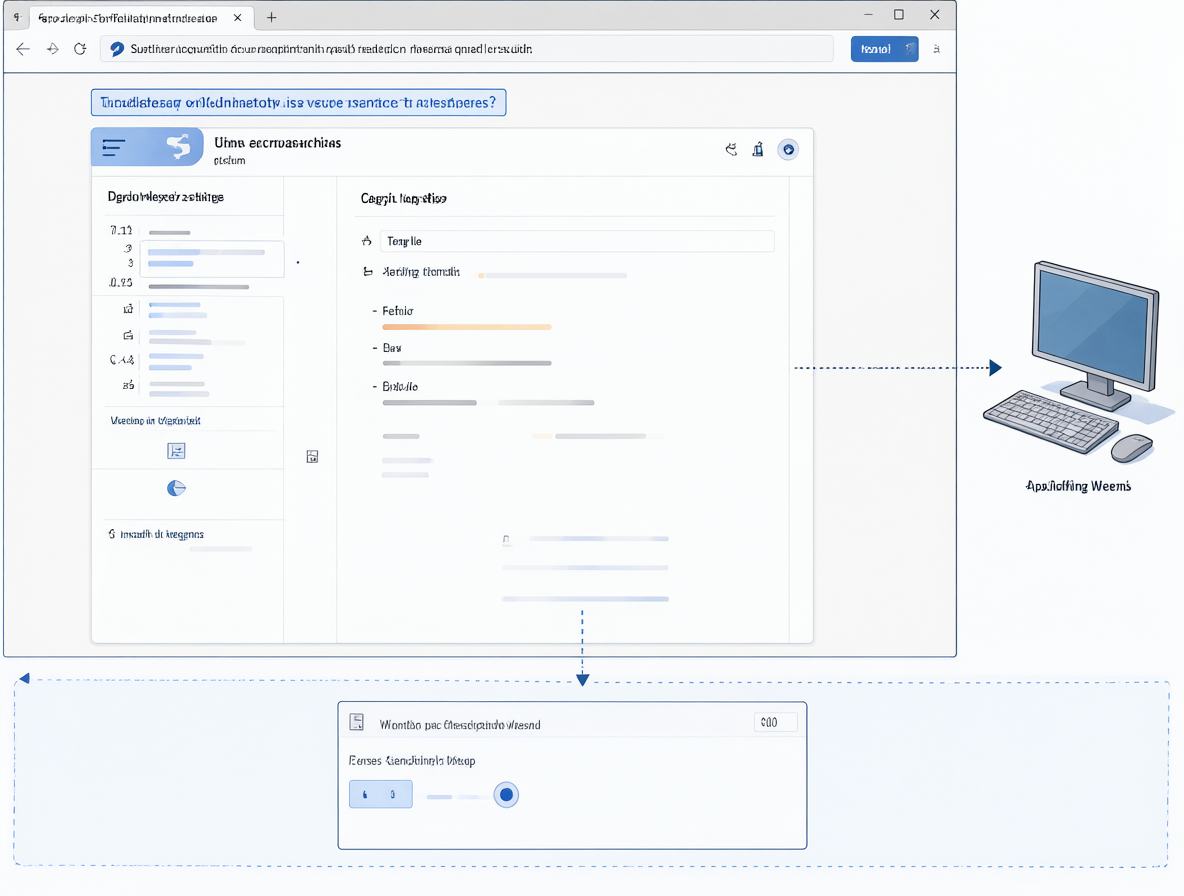
Task: Go back with the browser back arrow
Action: [x=23, y=49]
